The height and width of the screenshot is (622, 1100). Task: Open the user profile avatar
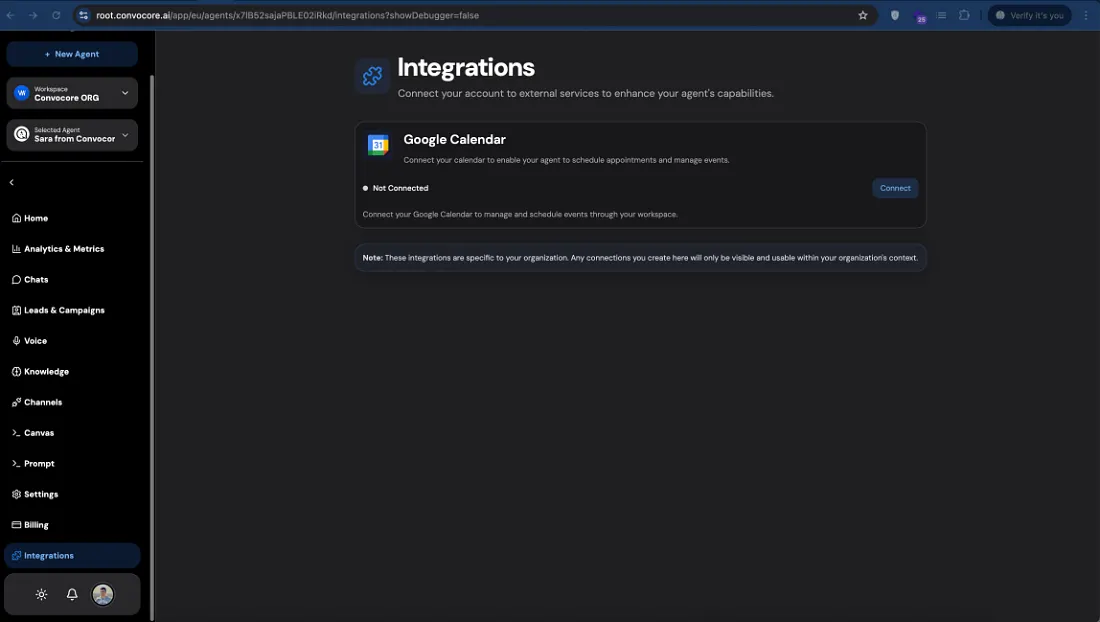[102, 595]
